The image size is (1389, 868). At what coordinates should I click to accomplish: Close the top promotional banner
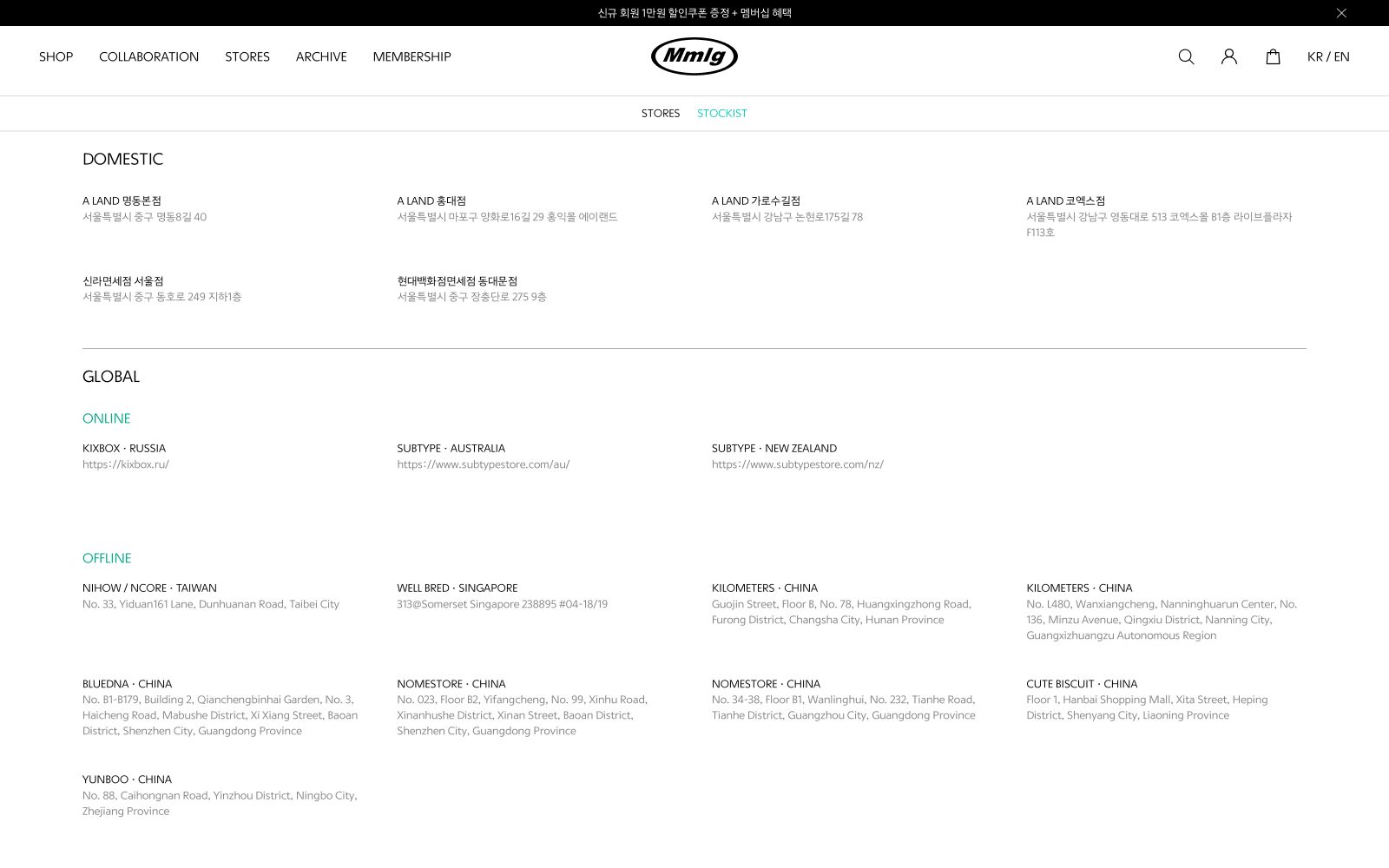1341,13
